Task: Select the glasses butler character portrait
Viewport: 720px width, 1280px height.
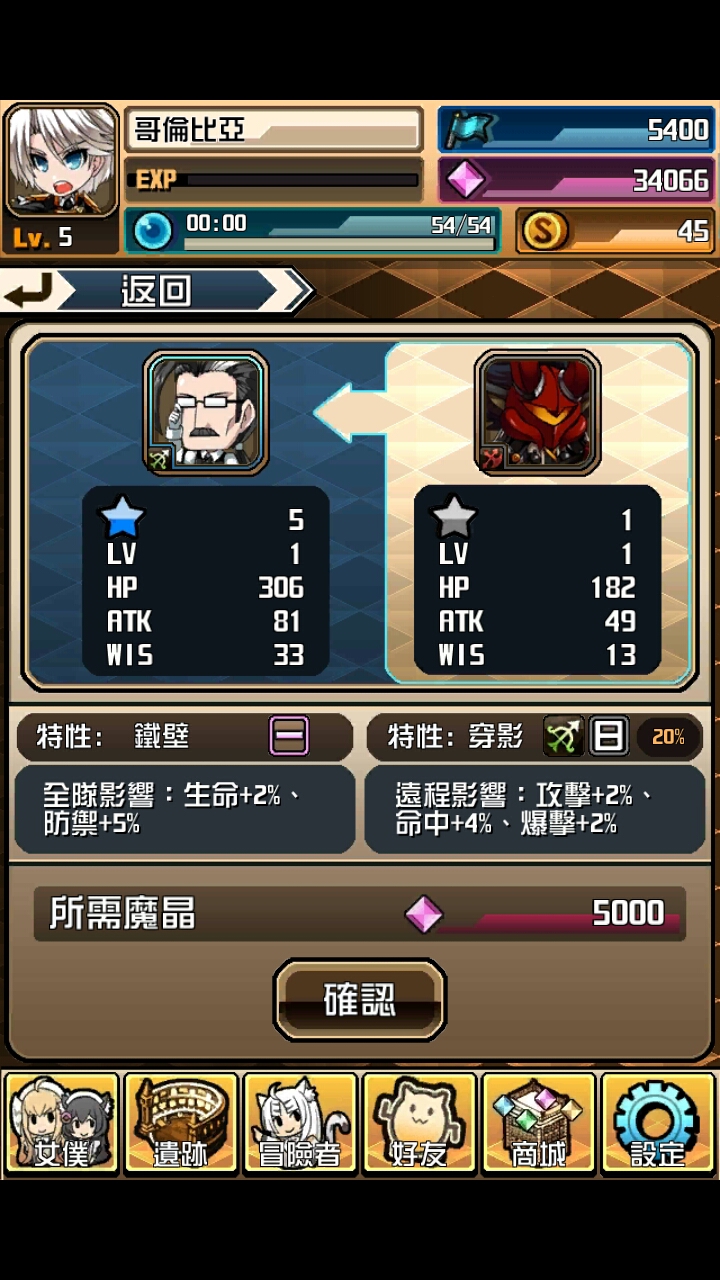Action: [206, 412]
